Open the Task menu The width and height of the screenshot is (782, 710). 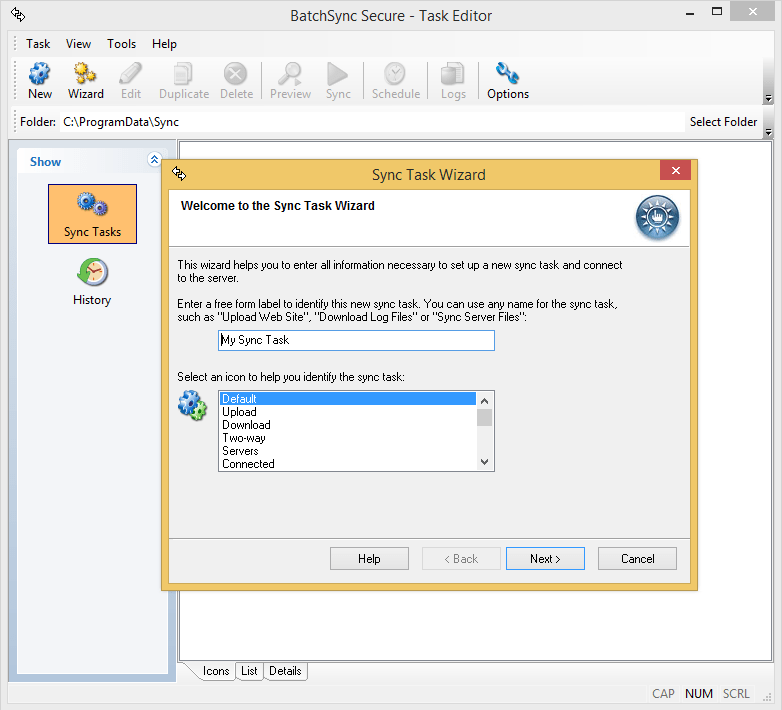pos(38,44)
